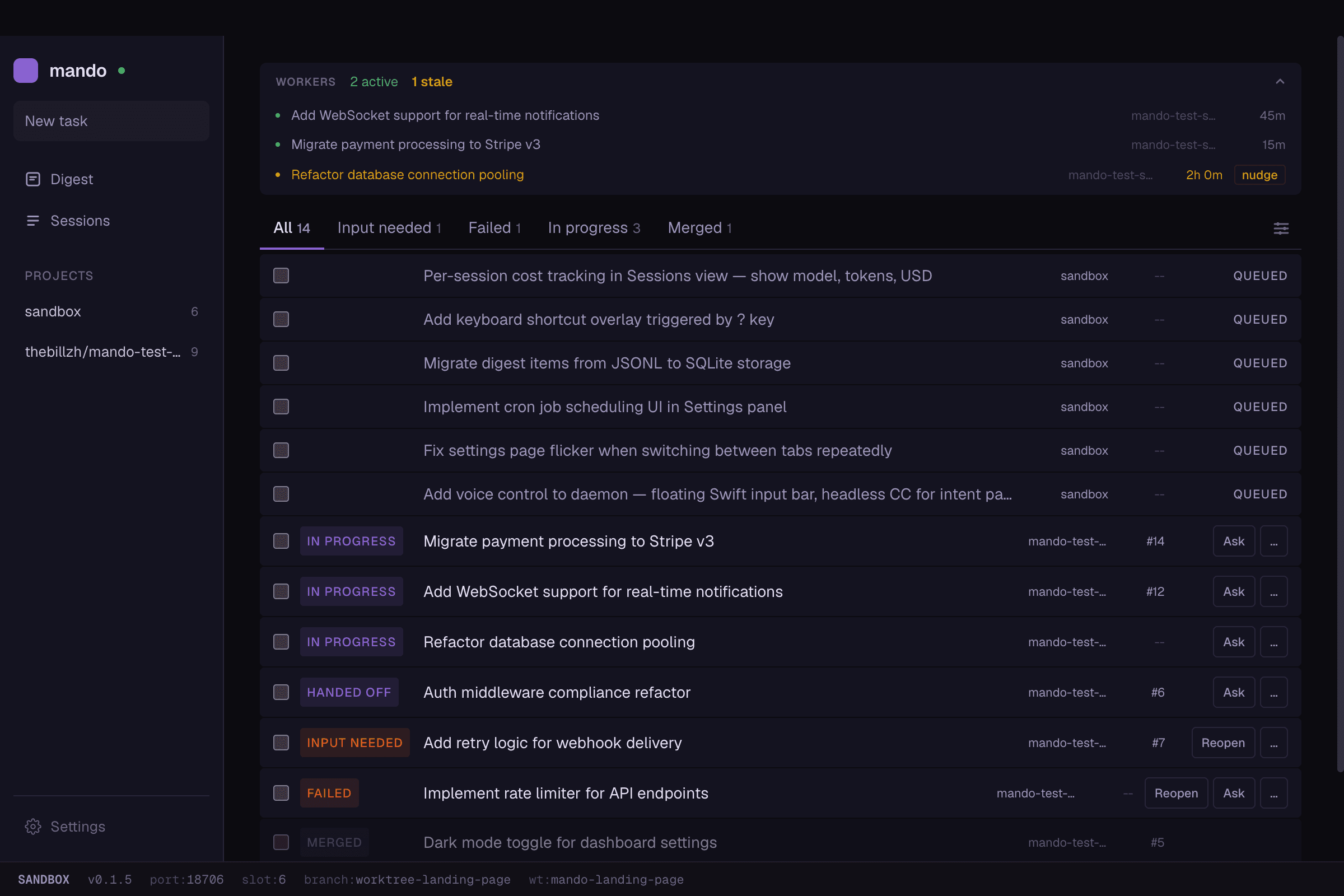Open overflow menu on Implement rate limiter row

click(x=1273, y=792)
